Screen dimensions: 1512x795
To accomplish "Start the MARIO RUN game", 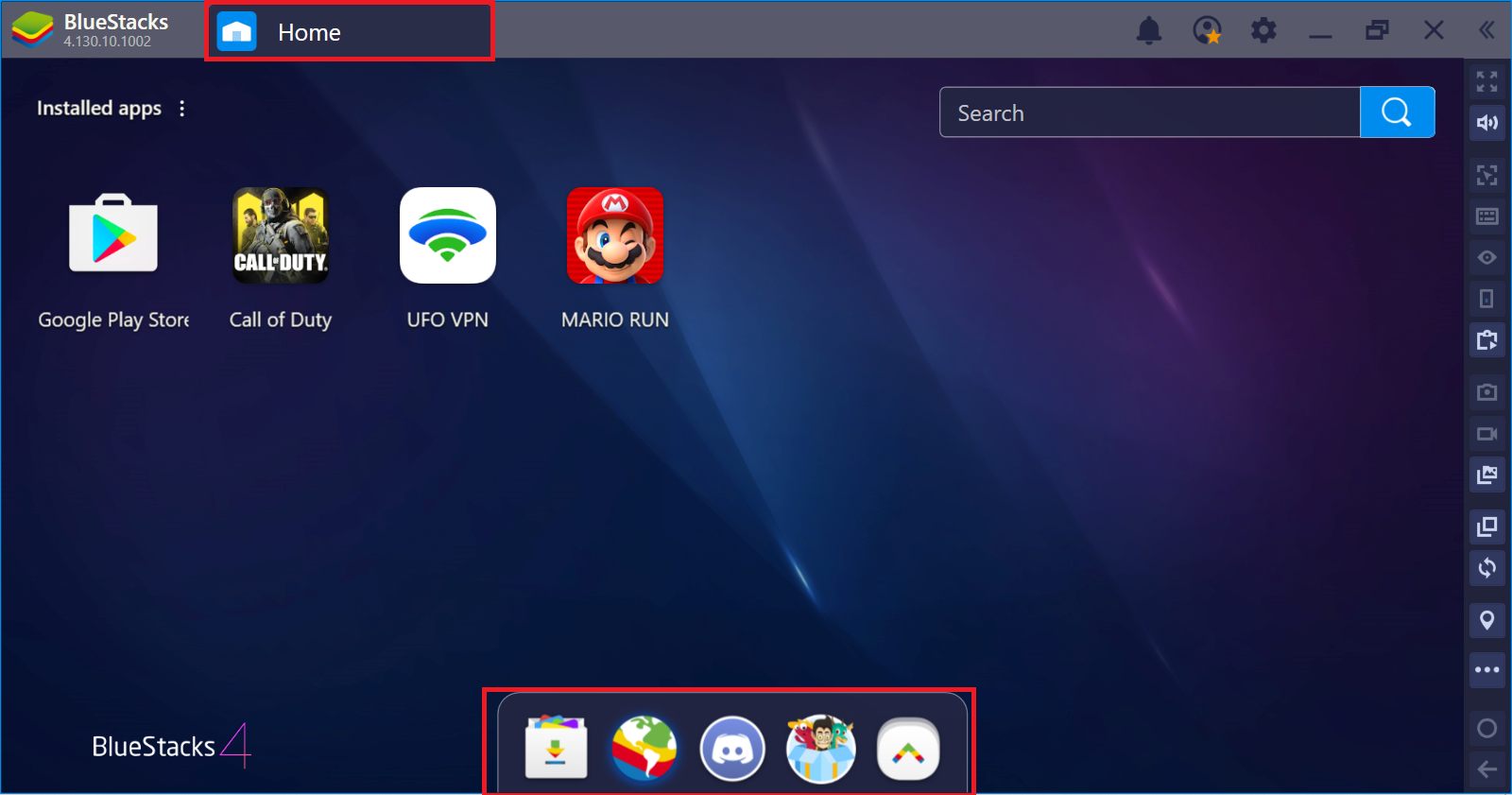I will 615,235.
